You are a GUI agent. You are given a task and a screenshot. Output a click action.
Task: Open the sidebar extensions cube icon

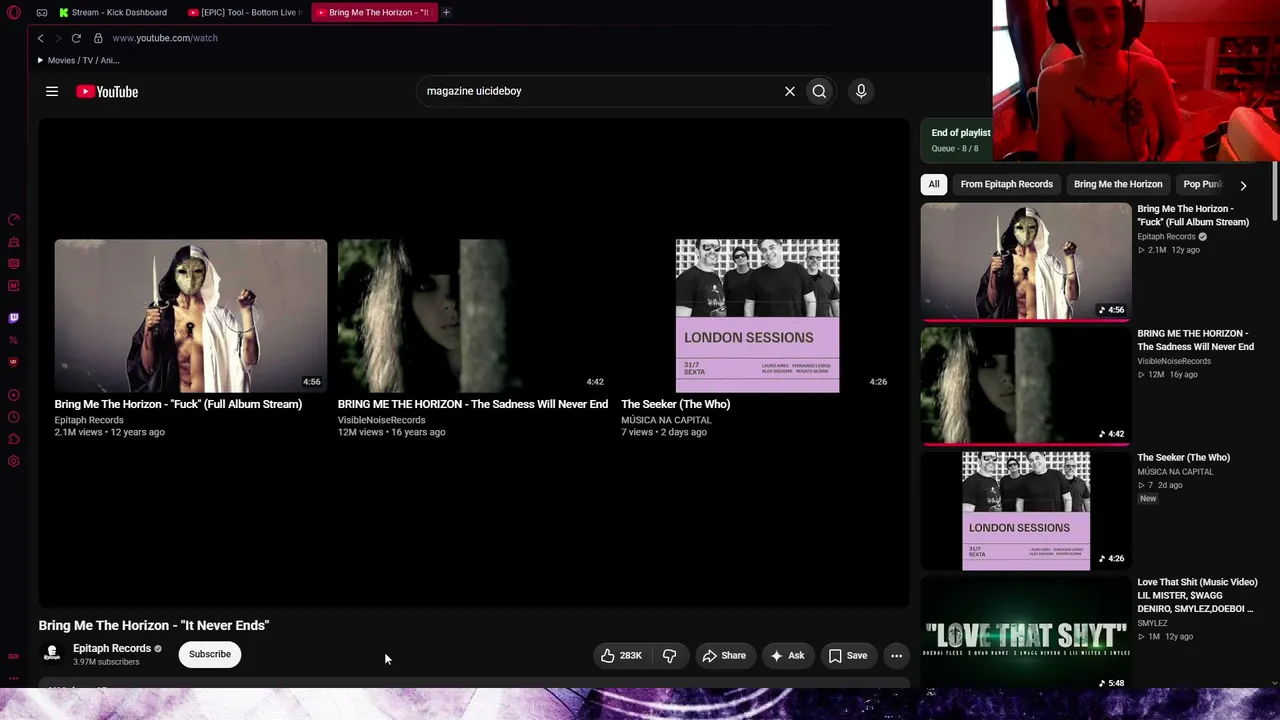point(14,439)
